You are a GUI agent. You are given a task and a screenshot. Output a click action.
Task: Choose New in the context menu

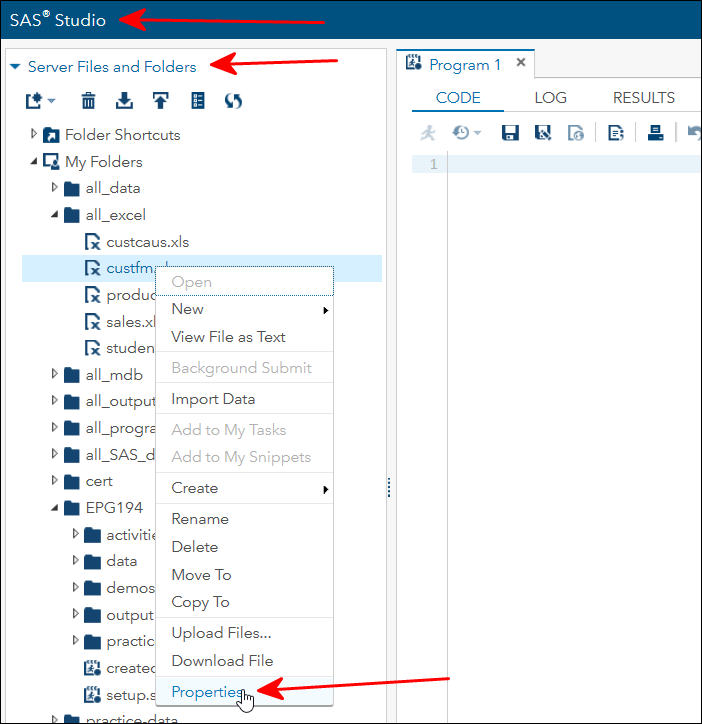click(244, 309)
